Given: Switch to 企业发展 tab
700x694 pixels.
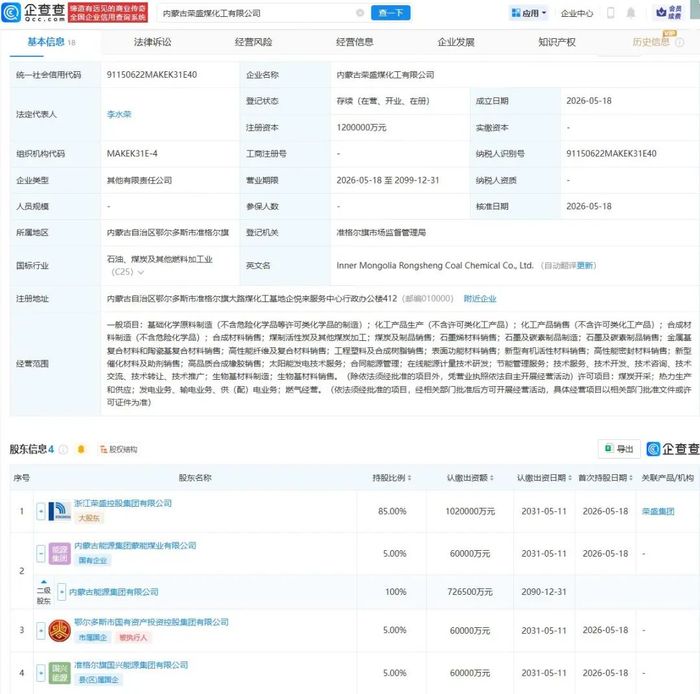Looking at the screenshot, I should (x=455, y=42).
